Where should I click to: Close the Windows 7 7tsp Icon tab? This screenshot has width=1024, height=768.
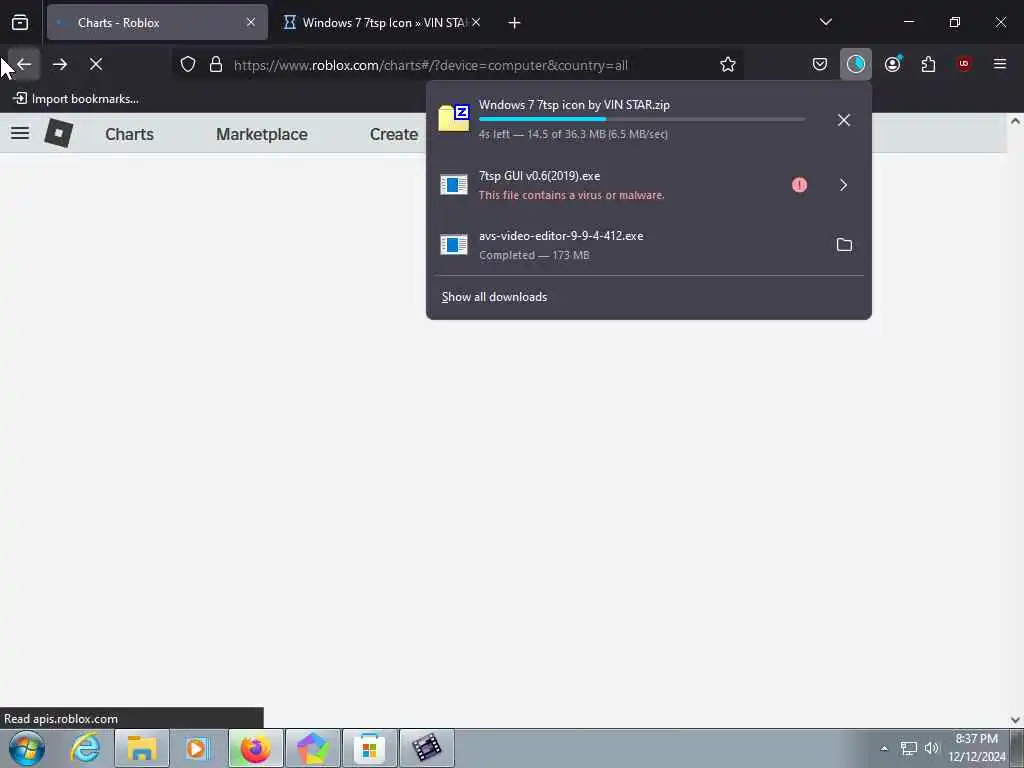(x=477, y=23)
